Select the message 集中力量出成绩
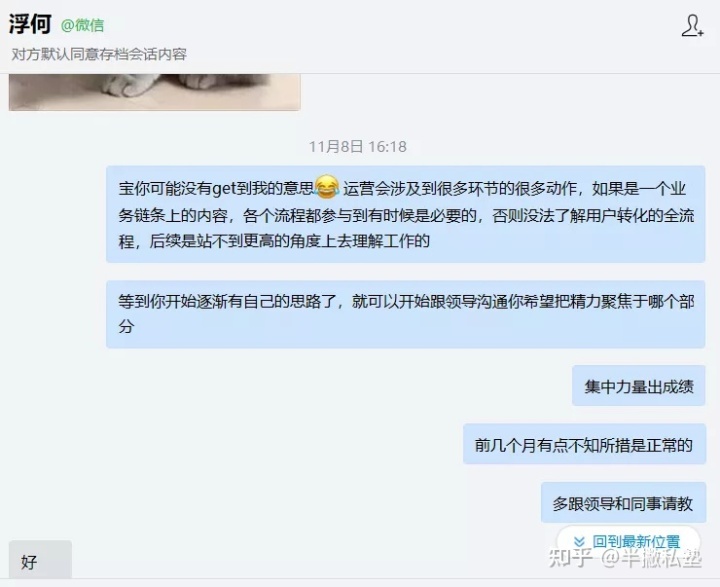Screen dimensions: 720x587 coord(638,386)
